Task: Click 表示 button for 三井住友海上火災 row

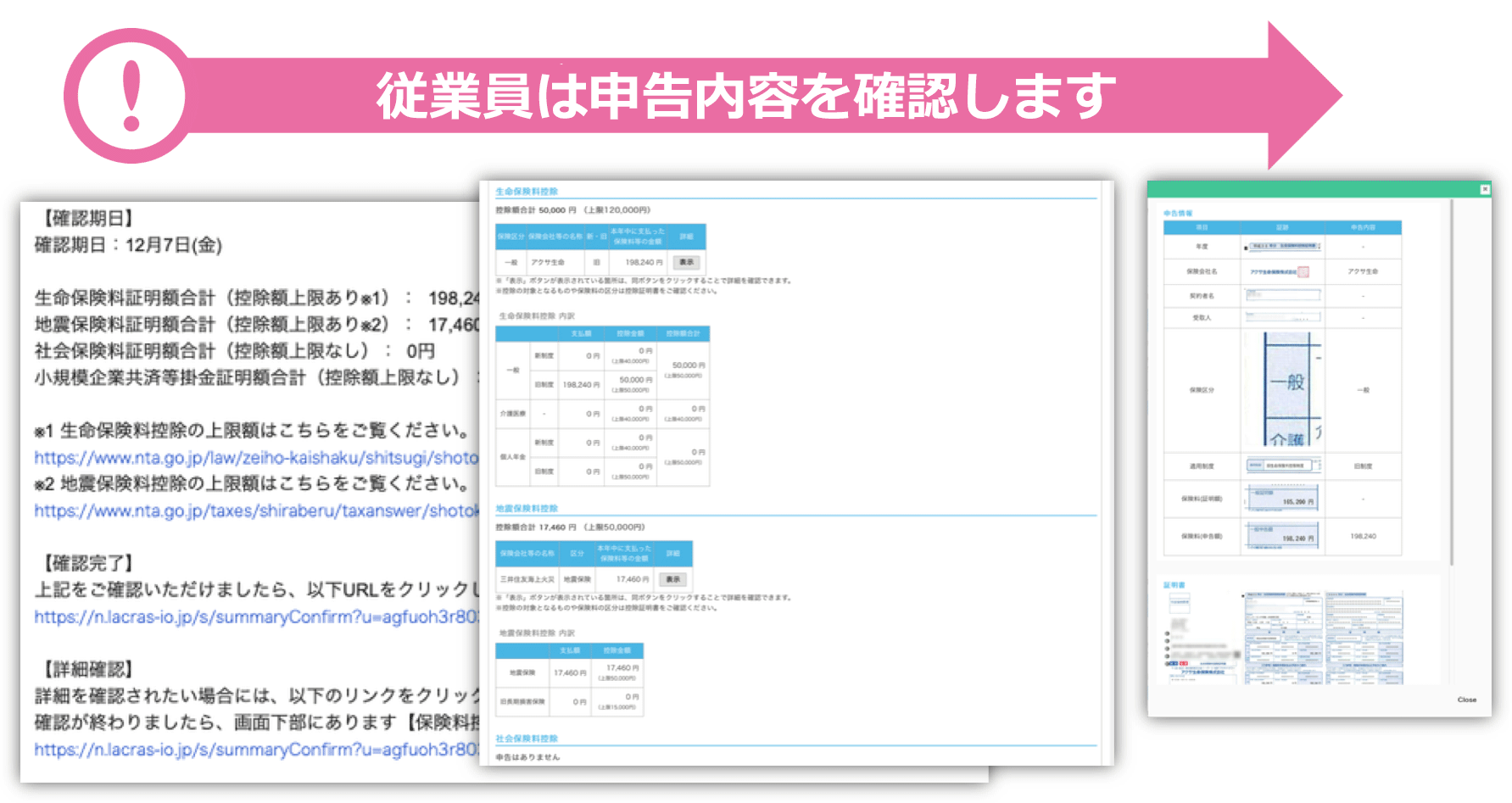Action: click(672, 580)
